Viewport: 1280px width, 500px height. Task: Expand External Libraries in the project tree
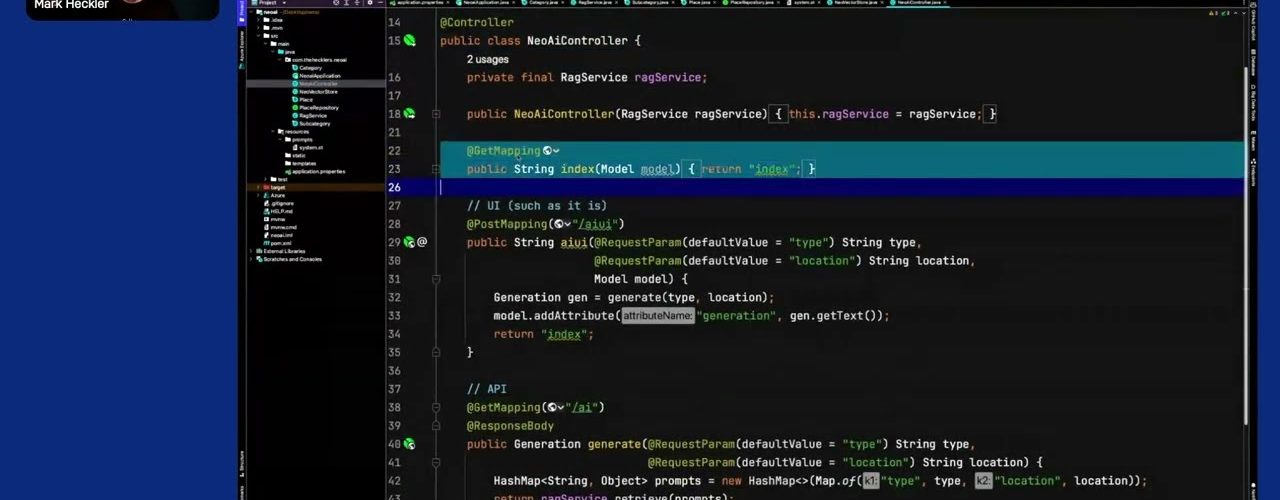pyautogui.click(x=251, y=251)
